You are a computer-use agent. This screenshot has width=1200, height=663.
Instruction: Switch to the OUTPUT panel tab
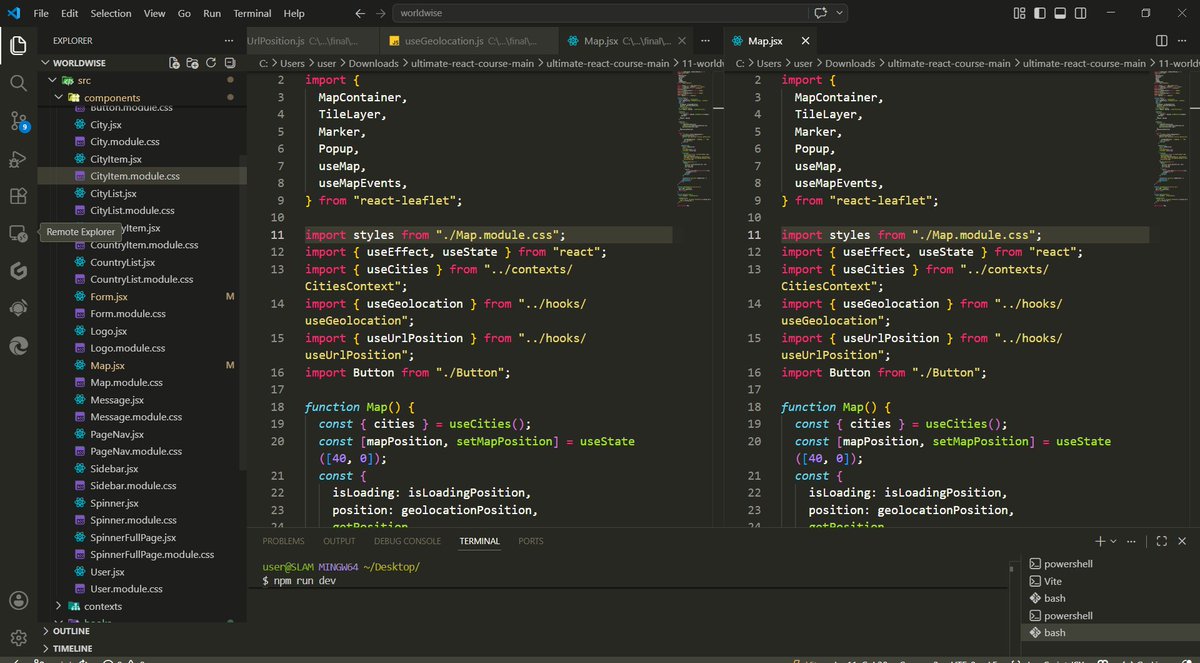pyautogui.click(x=339, y=541)
